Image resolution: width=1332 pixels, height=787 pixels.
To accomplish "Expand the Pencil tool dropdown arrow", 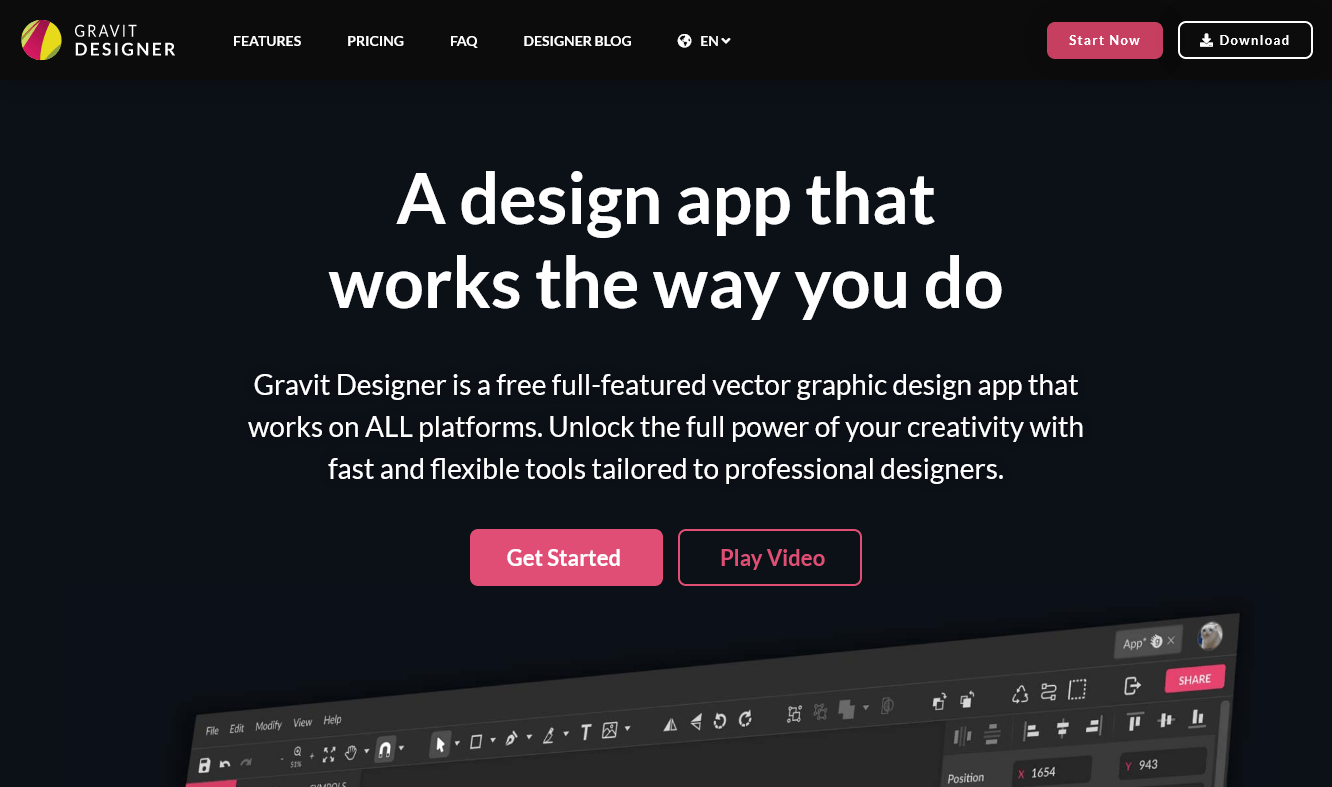I will click(565, 734).
